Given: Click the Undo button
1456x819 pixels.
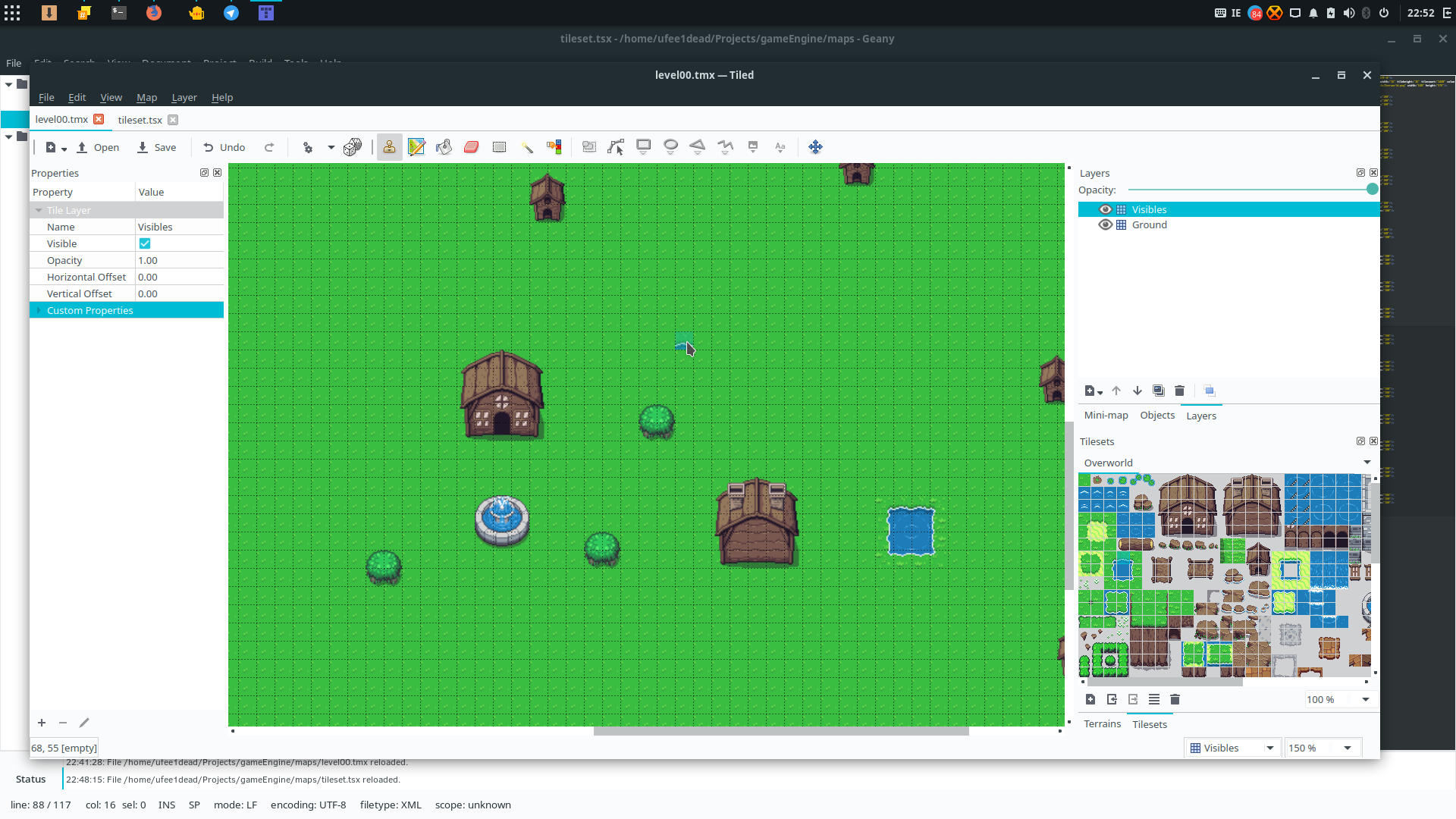Looking at the screenshot, I should [224, 147].
